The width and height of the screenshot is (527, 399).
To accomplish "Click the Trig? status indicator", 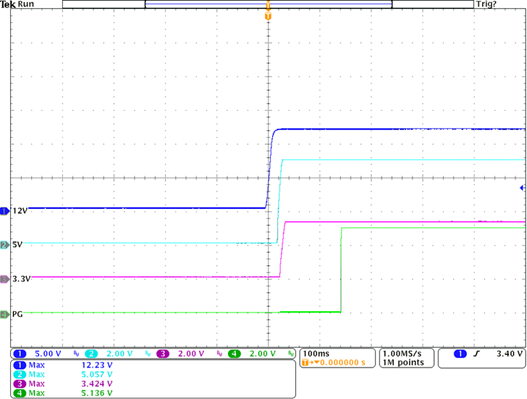I will click(486, 4).
